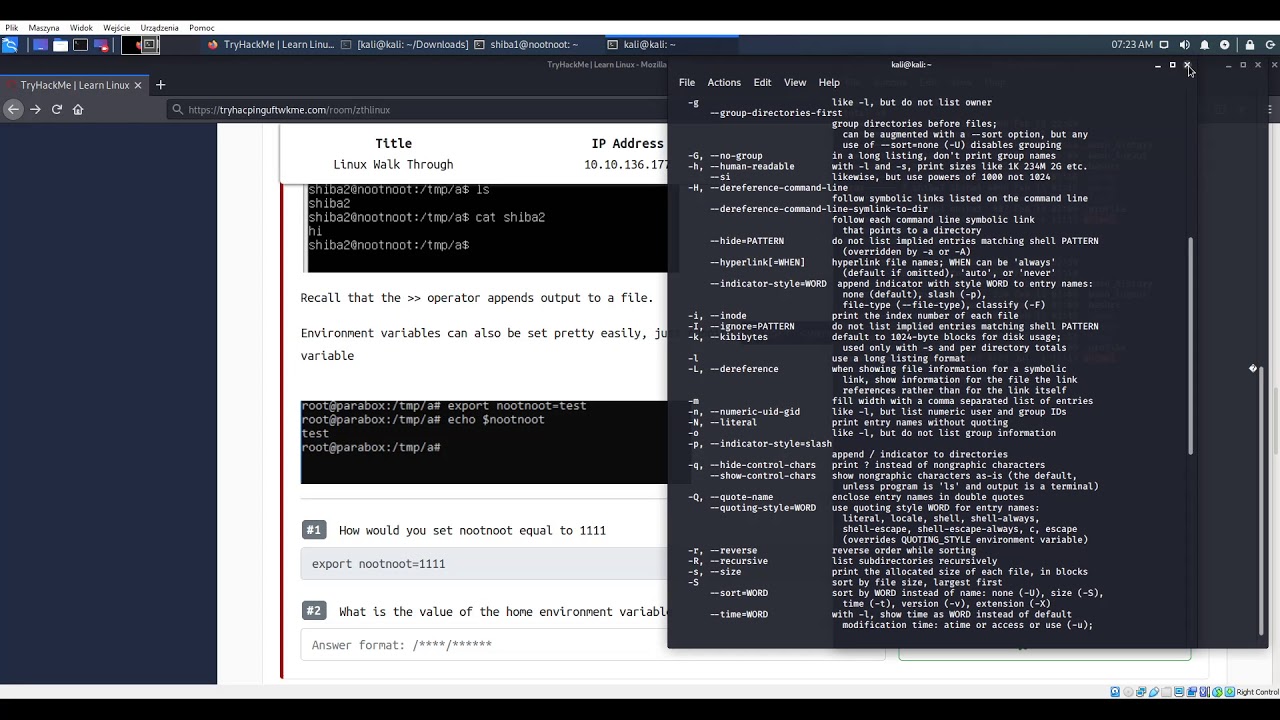Image resolution: width=1280 pixels, height=720 pixels.
Task: Click the lock screen padlock icon
Action: tap(1250, 45)
